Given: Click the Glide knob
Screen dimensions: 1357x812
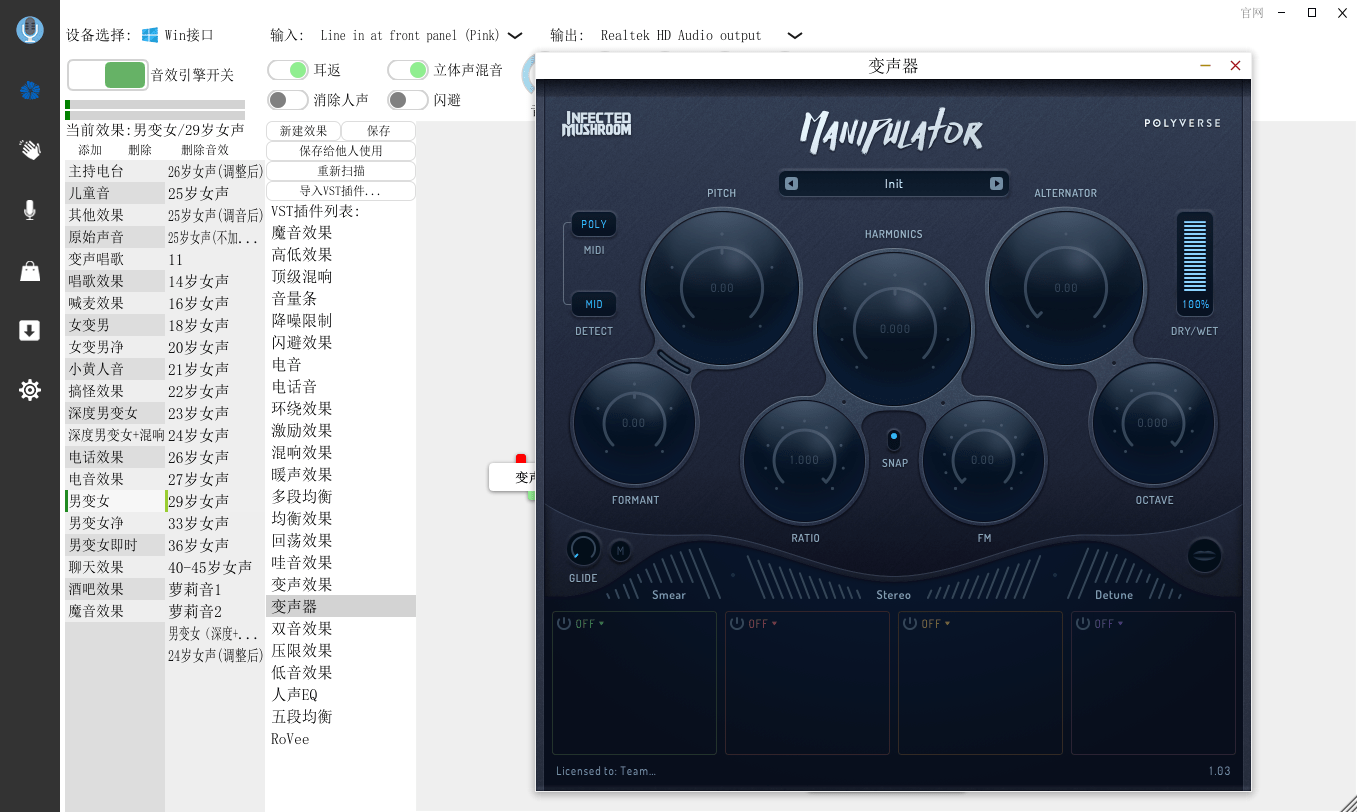Looking at the screenshot, I should (x=583, y=549).
